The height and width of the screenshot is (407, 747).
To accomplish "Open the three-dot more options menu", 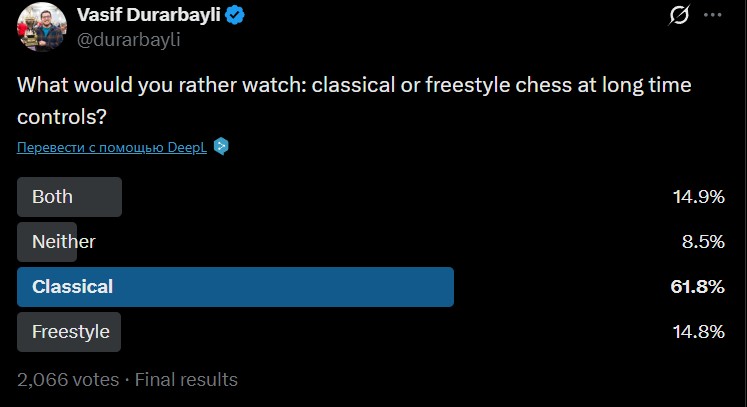I will (x=712, y=16).
